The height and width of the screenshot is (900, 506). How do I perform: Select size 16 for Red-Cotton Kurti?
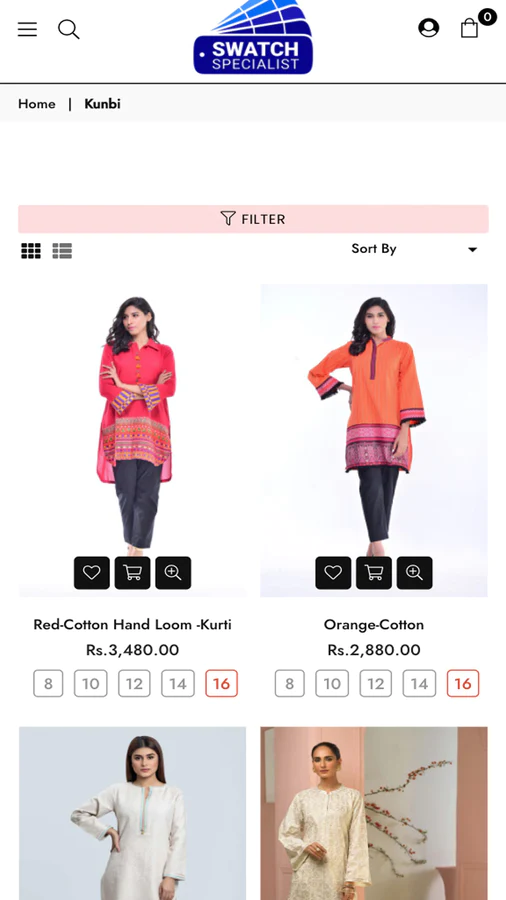(x=221, y=684)
